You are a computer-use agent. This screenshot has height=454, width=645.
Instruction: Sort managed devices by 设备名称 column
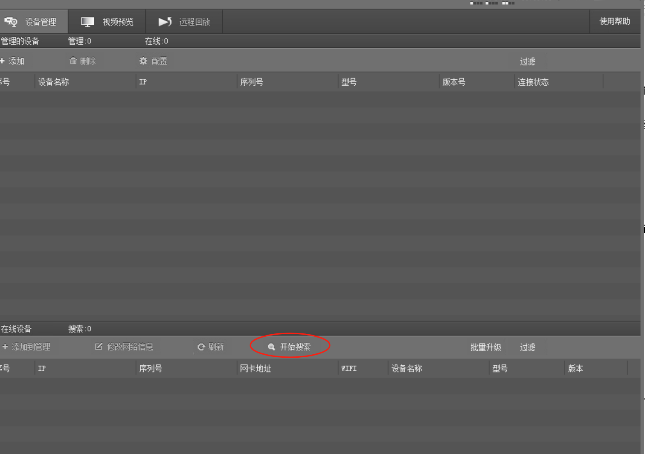pos(53,82)
